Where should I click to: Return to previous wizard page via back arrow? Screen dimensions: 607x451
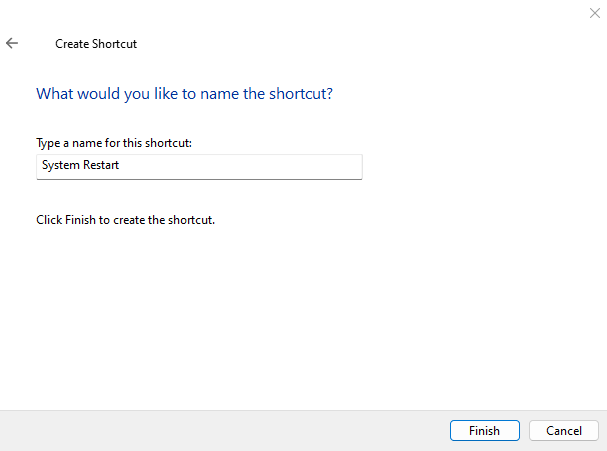pos(12,43)
